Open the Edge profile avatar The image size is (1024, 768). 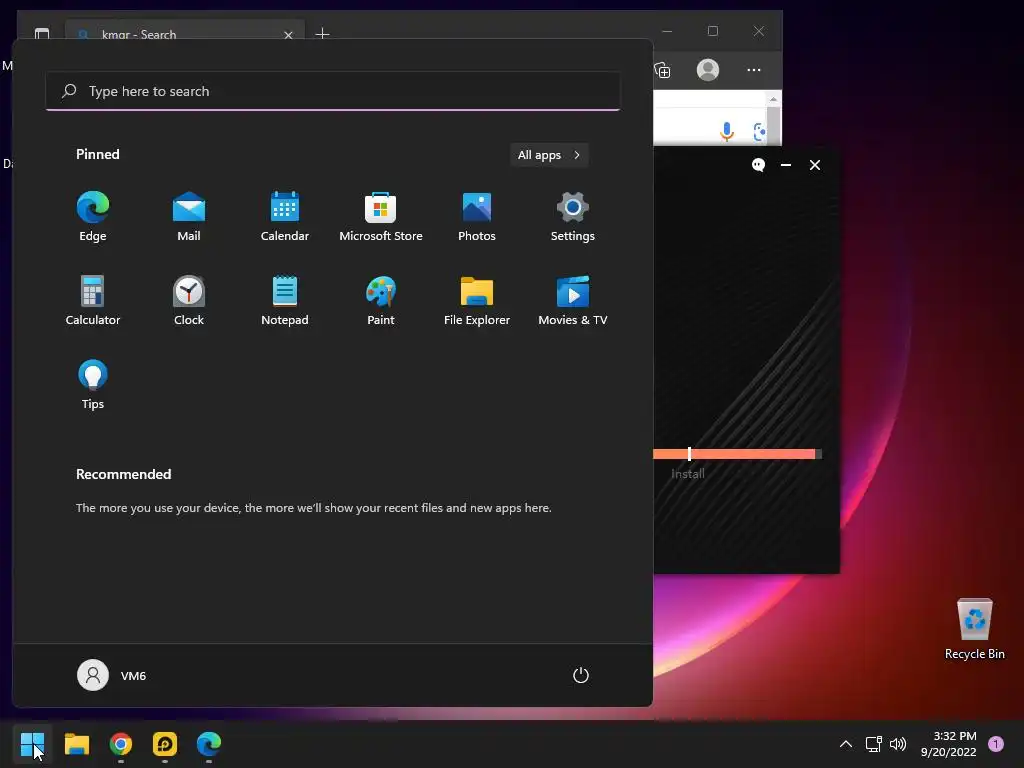pos(708,70)
